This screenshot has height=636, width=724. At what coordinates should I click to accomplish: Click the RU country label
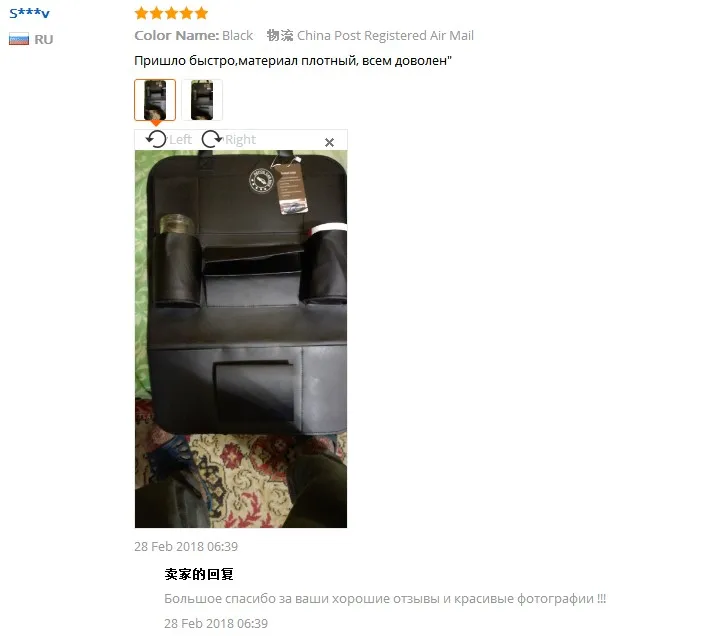pyautogui.click(x=44, y=40)
